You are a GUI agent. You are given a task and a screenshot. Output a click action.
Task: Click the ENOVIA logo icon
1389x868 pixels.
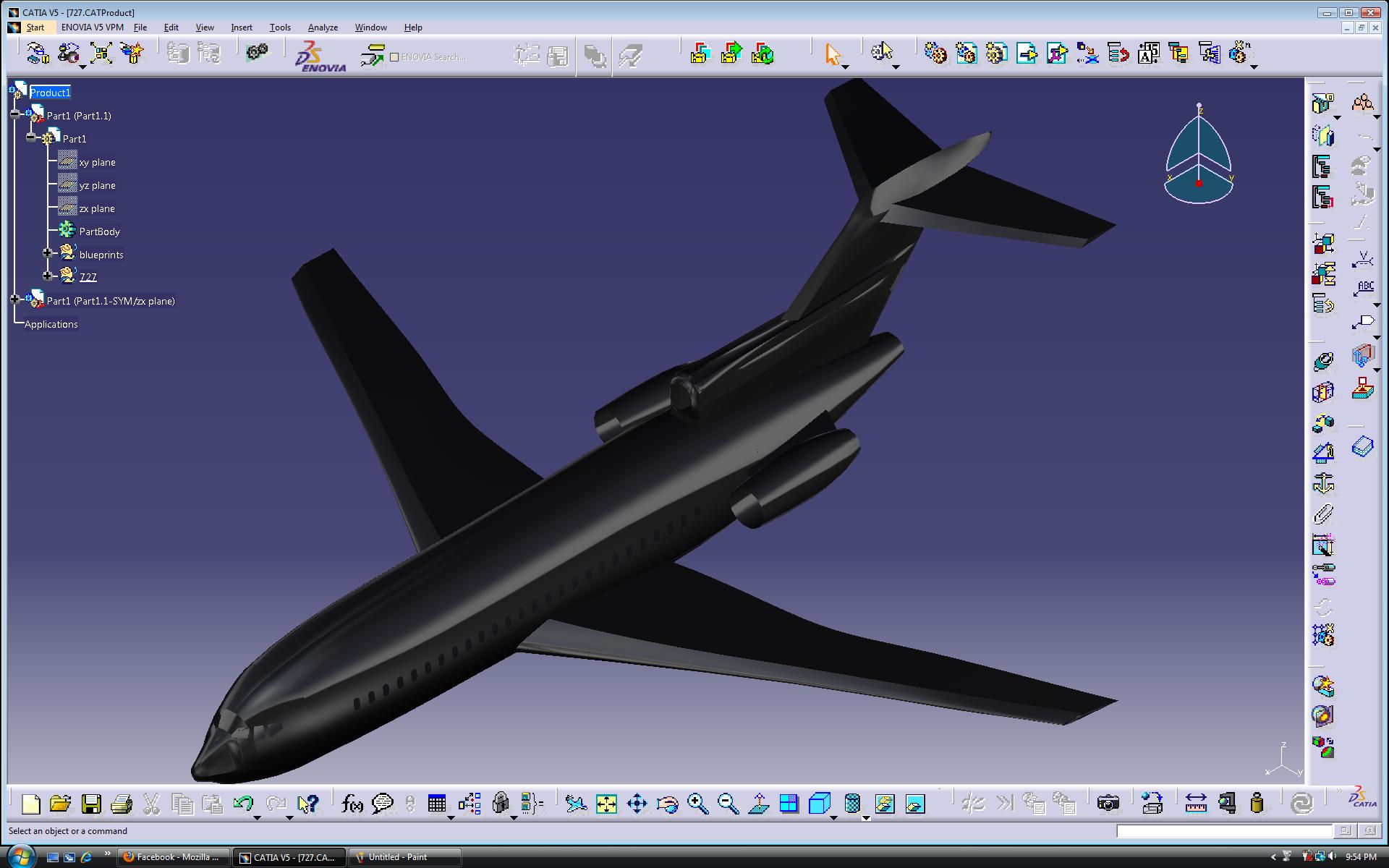(320, 56)
